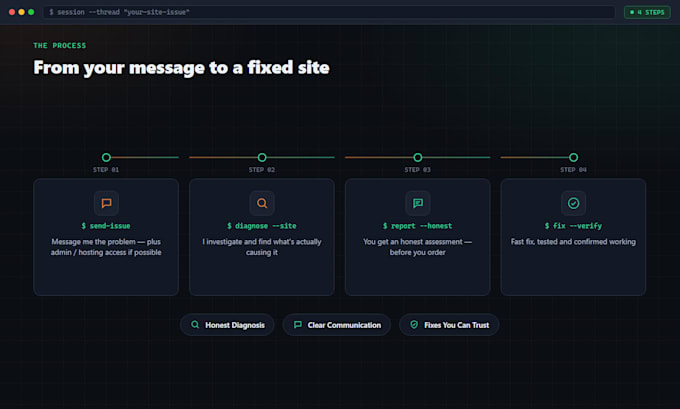Click shield icon in Fixes You Can Trust pill

click(x=414, y=324)
